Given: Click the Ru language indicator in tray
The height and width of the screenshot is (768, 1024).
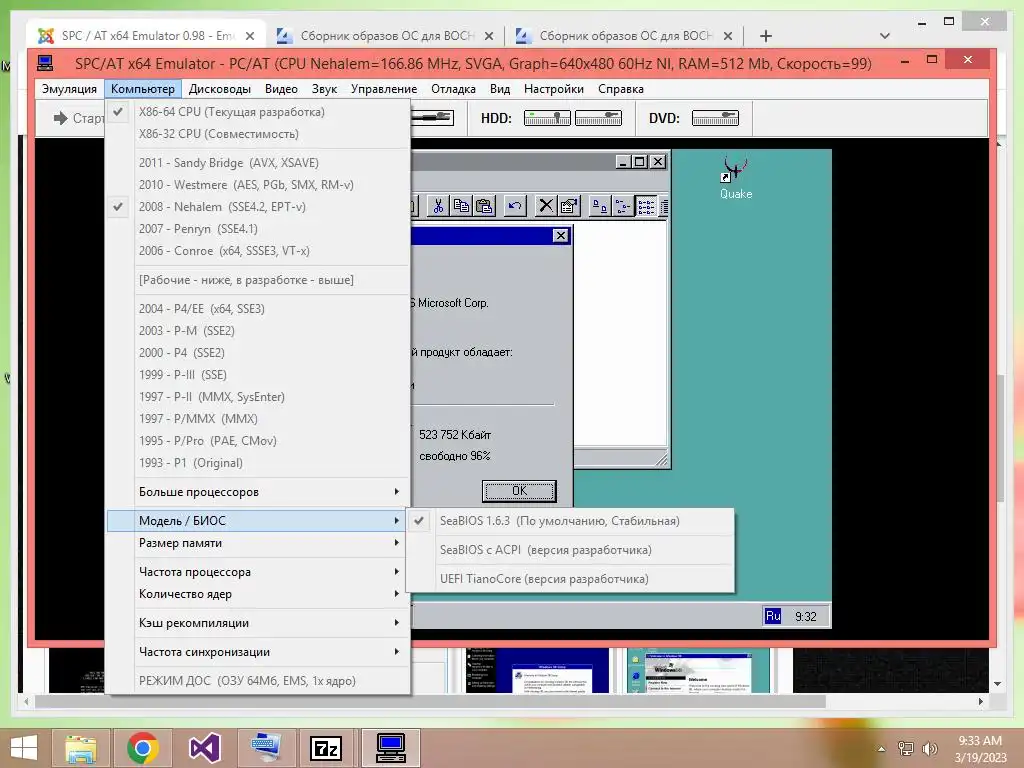Looking at the screenshot, I should pyautogui.click(x=773, y=616).
